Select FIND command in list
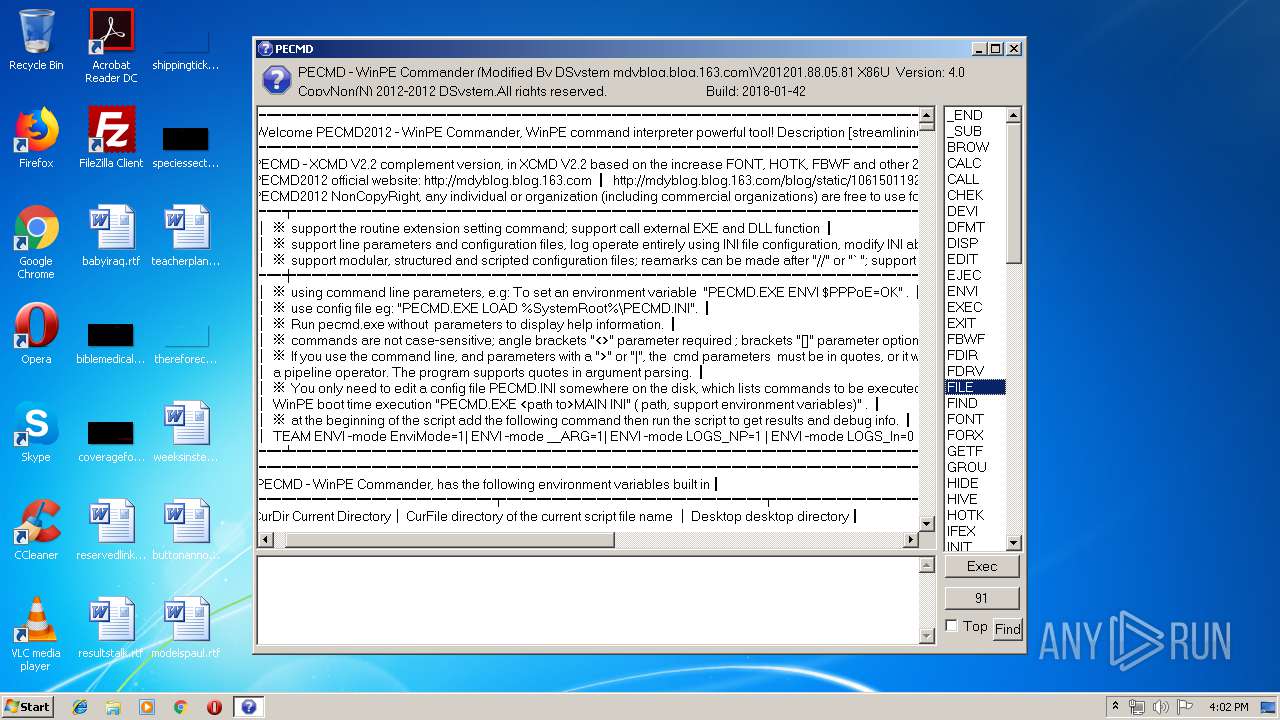This screenshot has width=1280, height=720. (x=975, y=403)
